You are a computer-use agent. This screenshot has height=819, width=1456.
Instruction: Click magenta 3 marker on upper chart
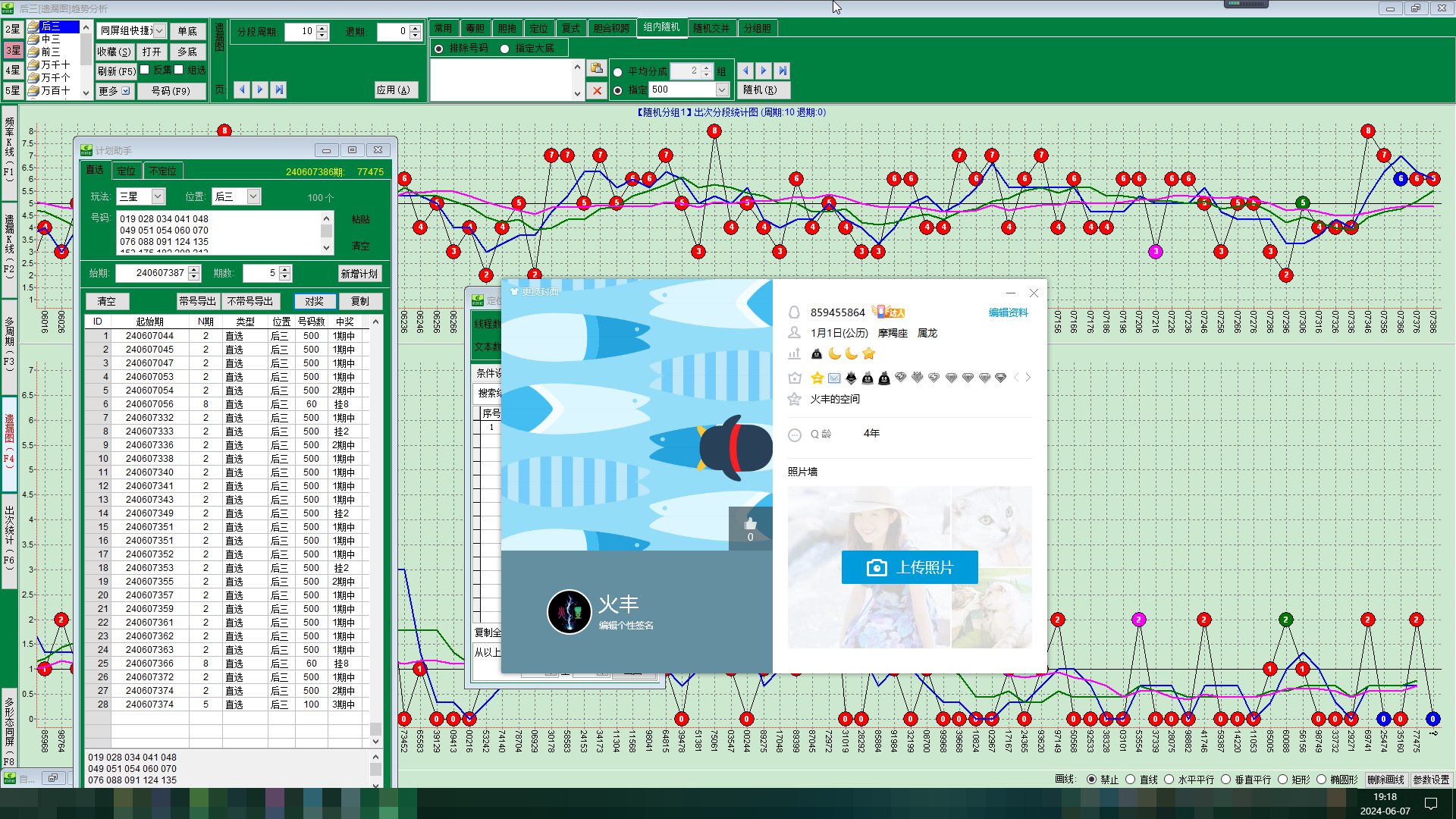coord(1156,252)
